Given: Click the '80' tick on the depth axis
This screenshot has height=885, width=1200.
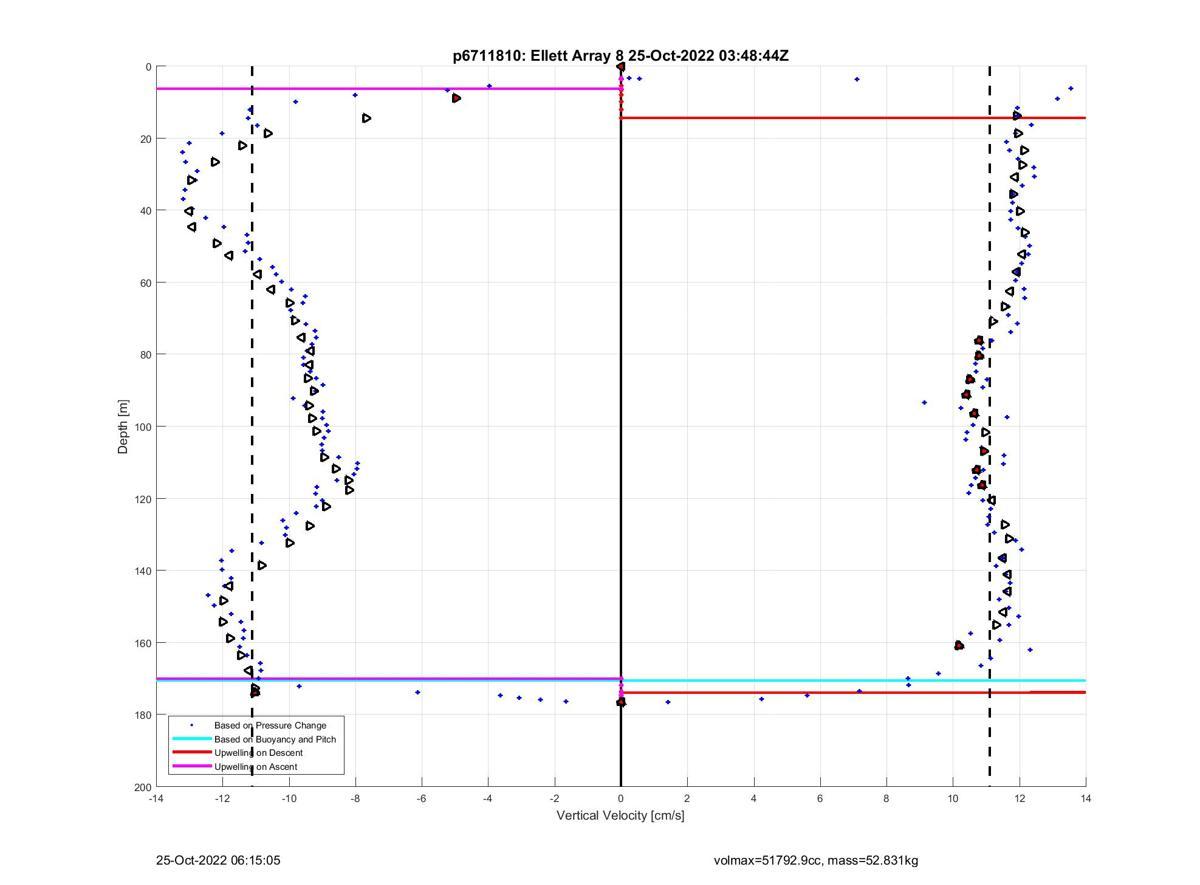Looking at the screenshot, I should point(145,355).
